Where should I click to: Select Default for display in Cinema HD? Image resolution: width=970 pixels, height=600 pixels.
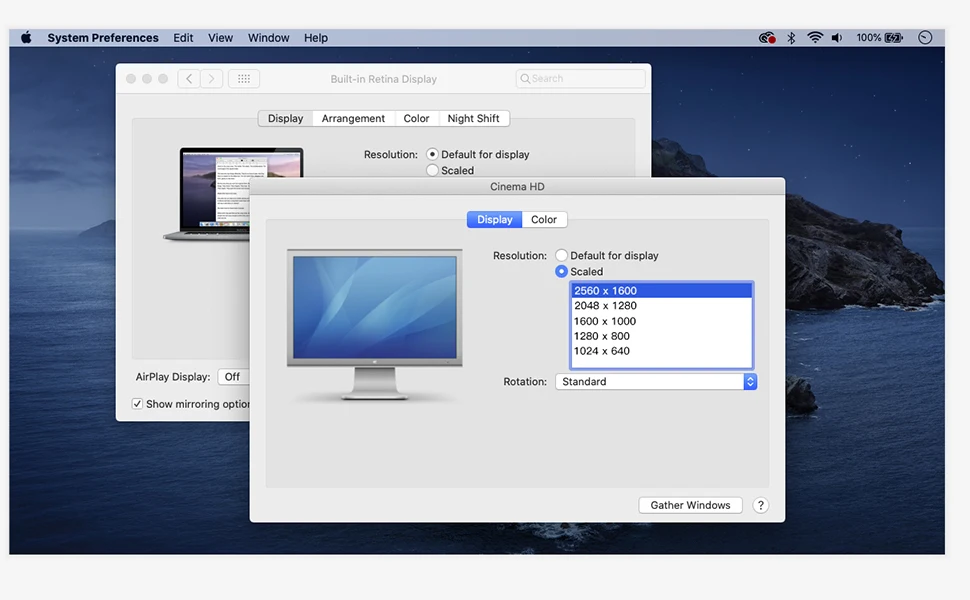pyautogui.click(x=561, y=255)
